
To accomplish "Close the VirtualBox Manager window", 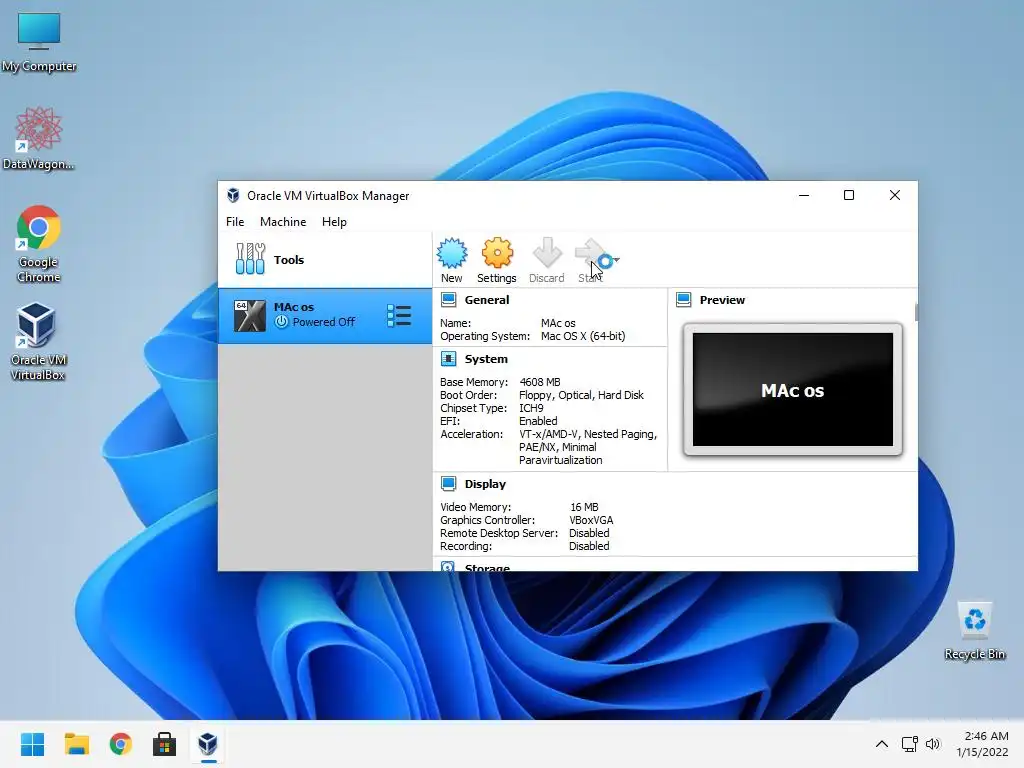I will (895, 195).
